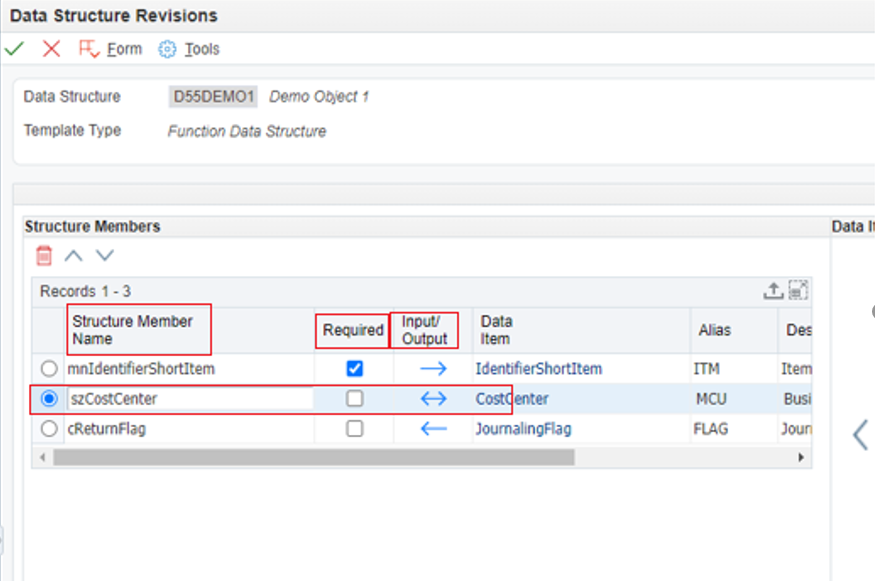
Task: Select the mnIdentifierShortItem row radio button
Action: click(47, 368)
